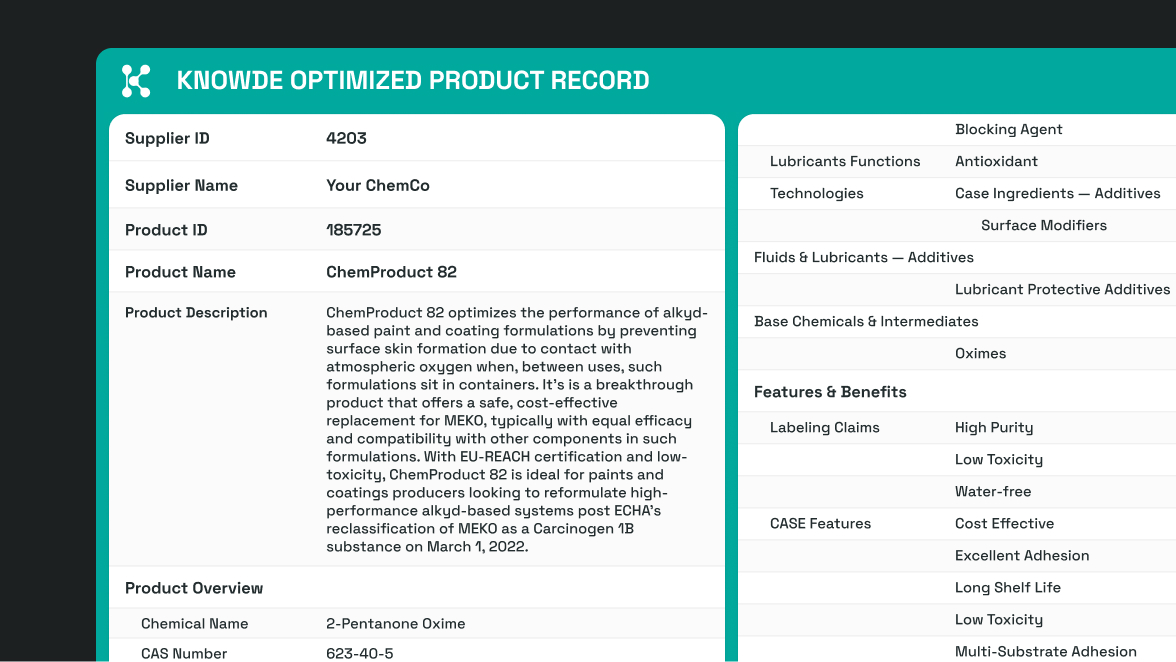Screen dimensions: 1176x662
Task: Select the CAS Number 623-40-5
Action: click(x=359, y=653)
